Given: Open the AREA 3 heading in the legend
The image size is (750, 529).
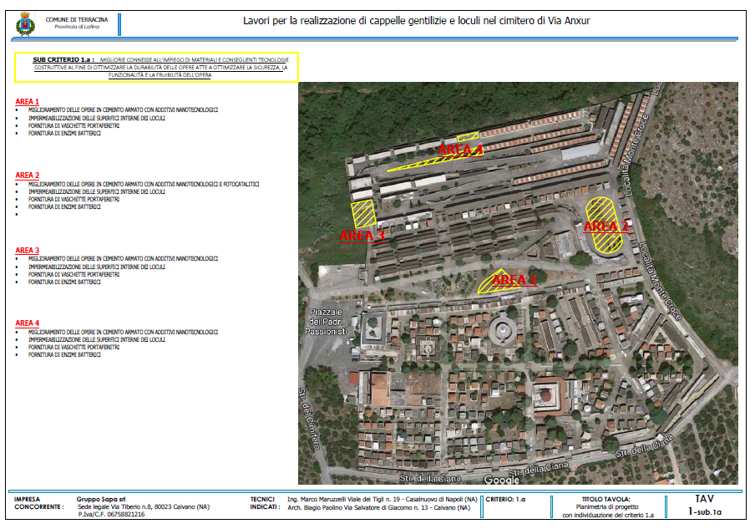Looking at the screenshot, I should coord(27,250).
